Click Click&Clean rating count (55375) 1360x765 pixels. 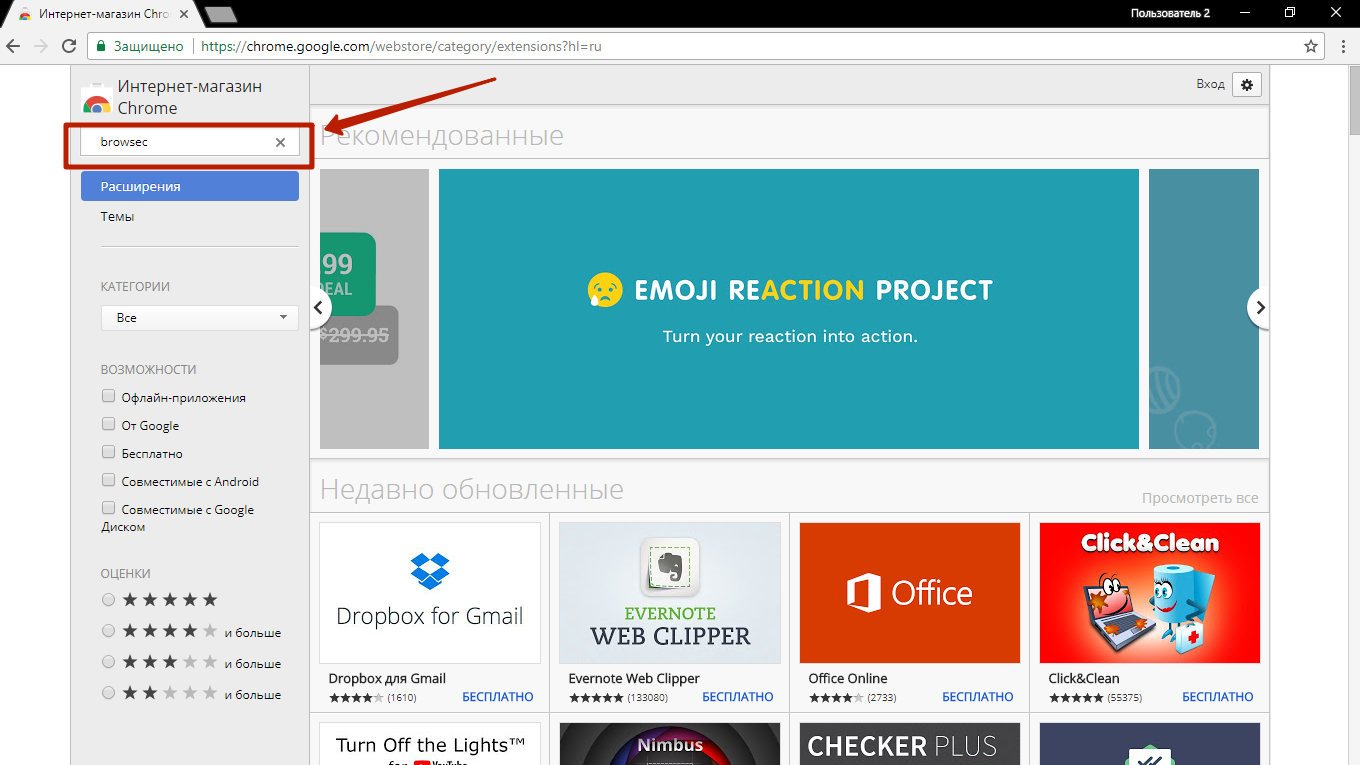pos(1124,697)
